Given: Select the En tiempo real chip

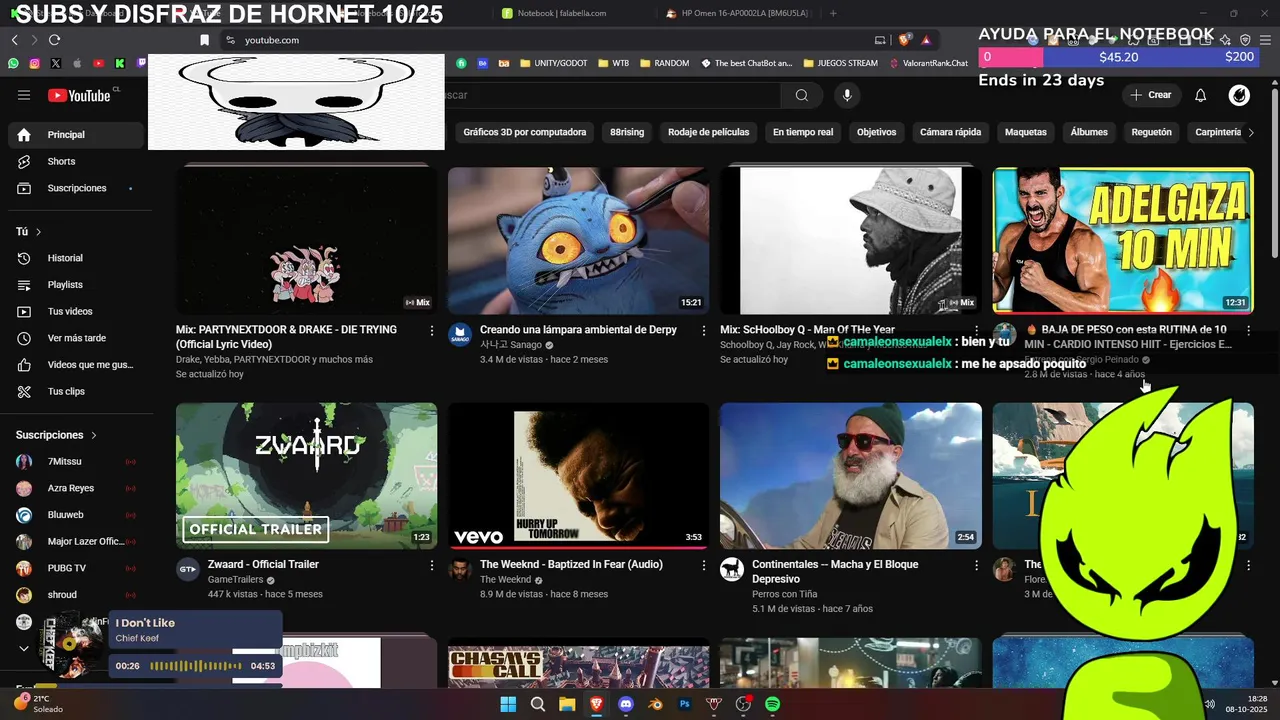Looking at the screenshot, I should [803, 132].
